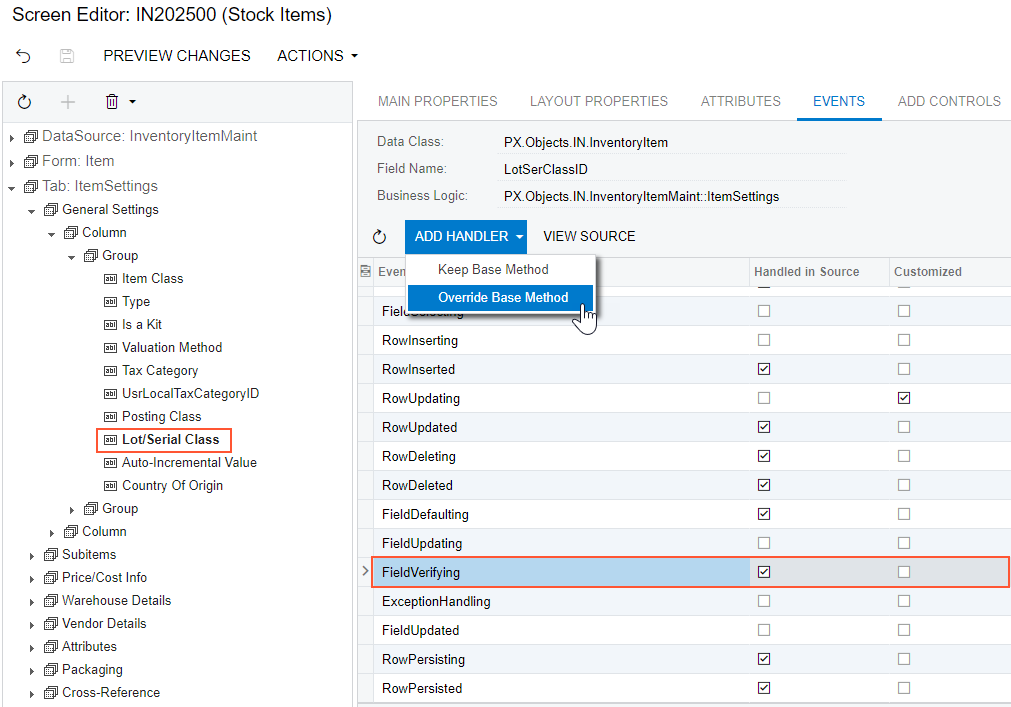Open the delete icon dropdown arrow
The width and height of the screenshot is (1011, 707).
coord(132,102)
